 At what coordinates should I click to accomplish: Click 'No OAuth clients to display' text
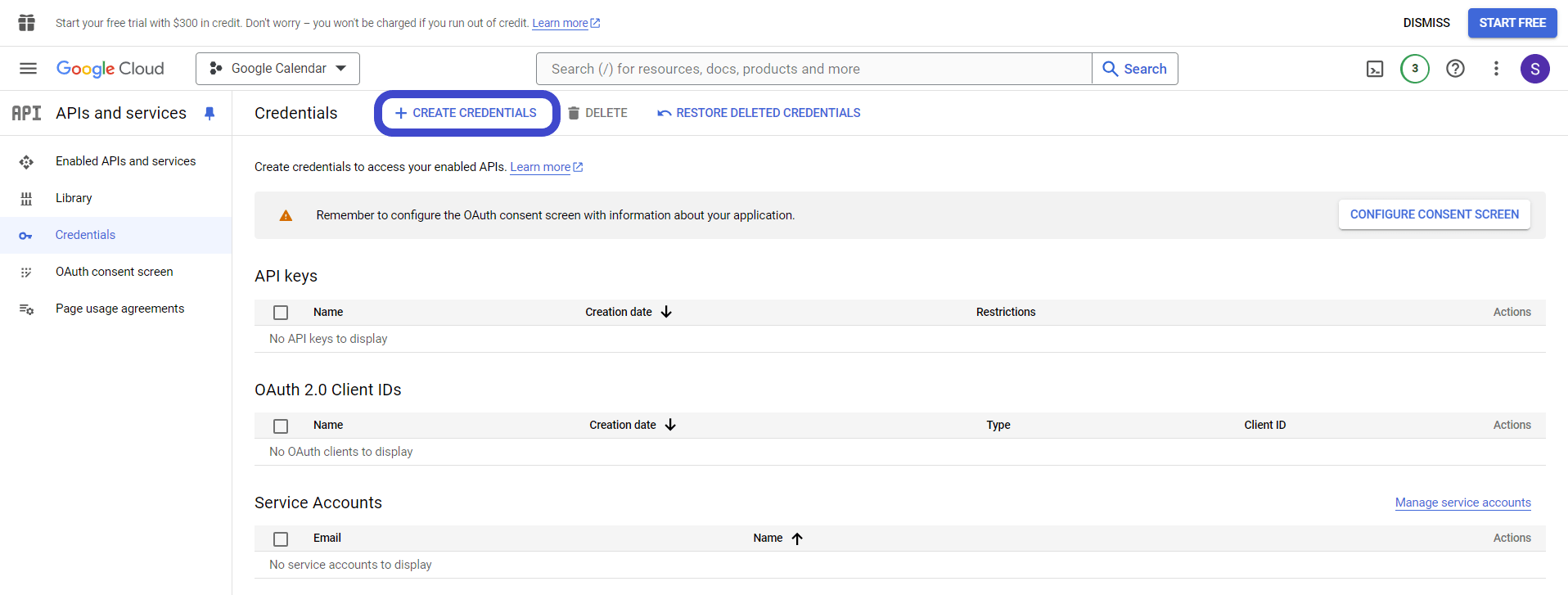pos(341,452)
